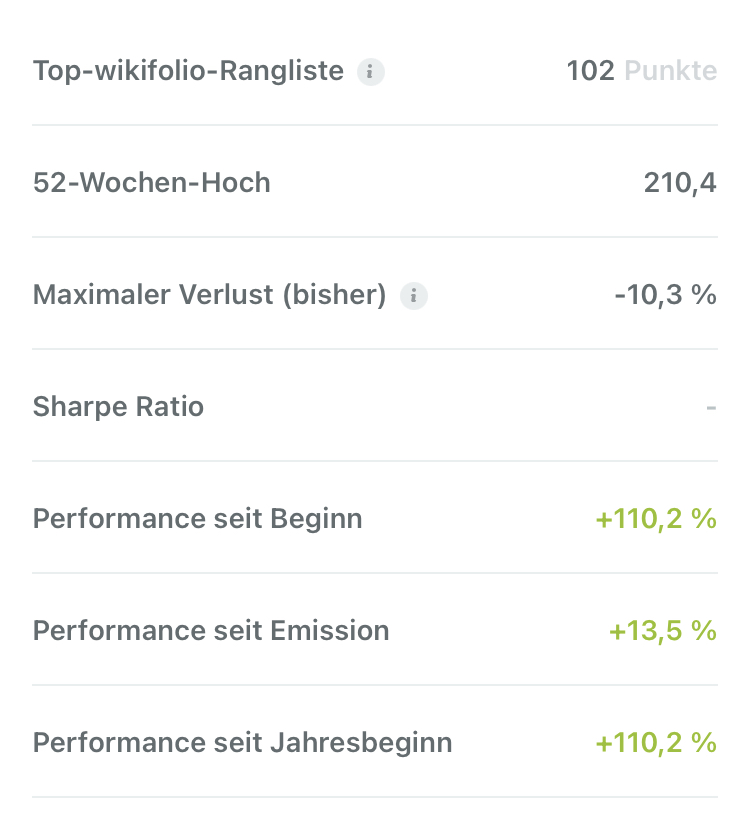
Task: Click the Top-wikifolio-Rangliste label
Action: 188,71
